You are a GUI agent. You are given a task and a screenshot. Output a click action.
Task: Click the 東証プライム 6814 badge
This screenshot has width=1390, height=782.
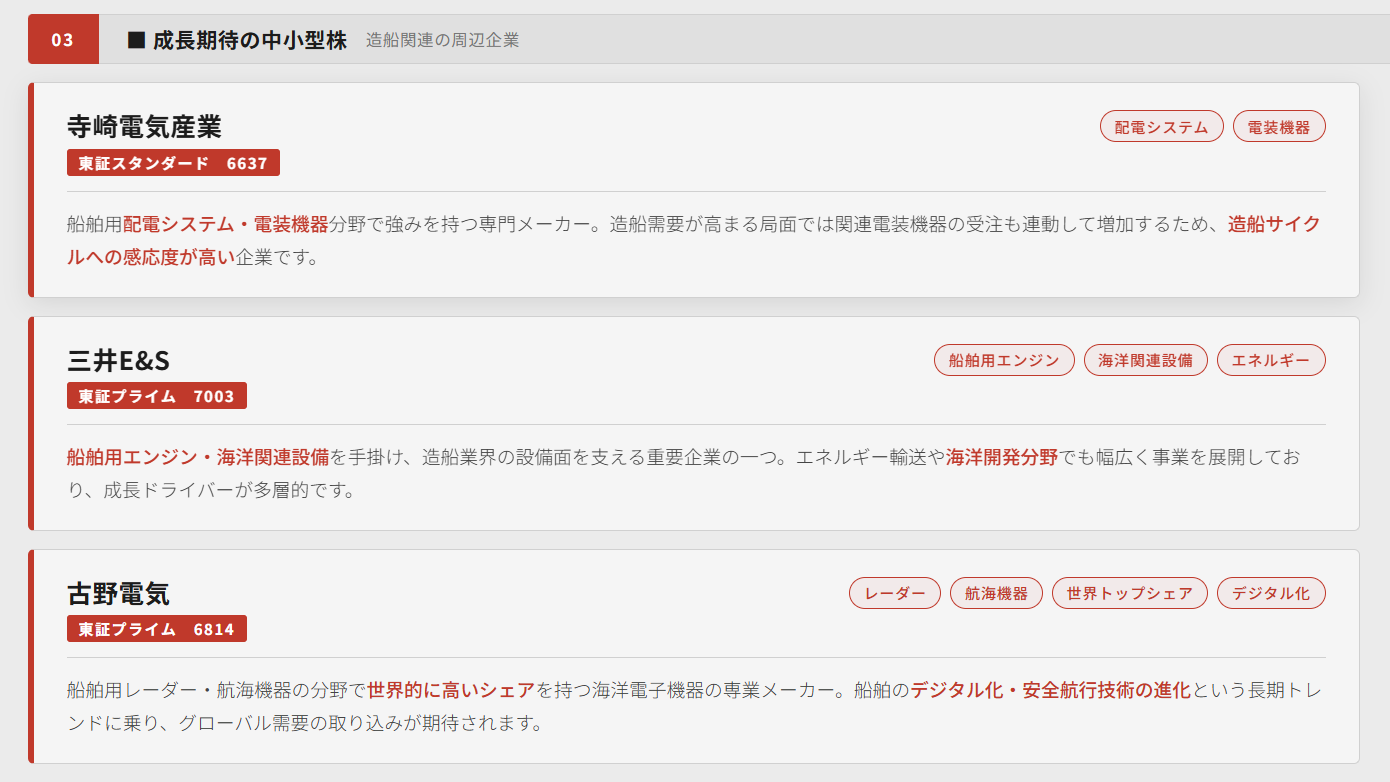click(x=156, y=629)
